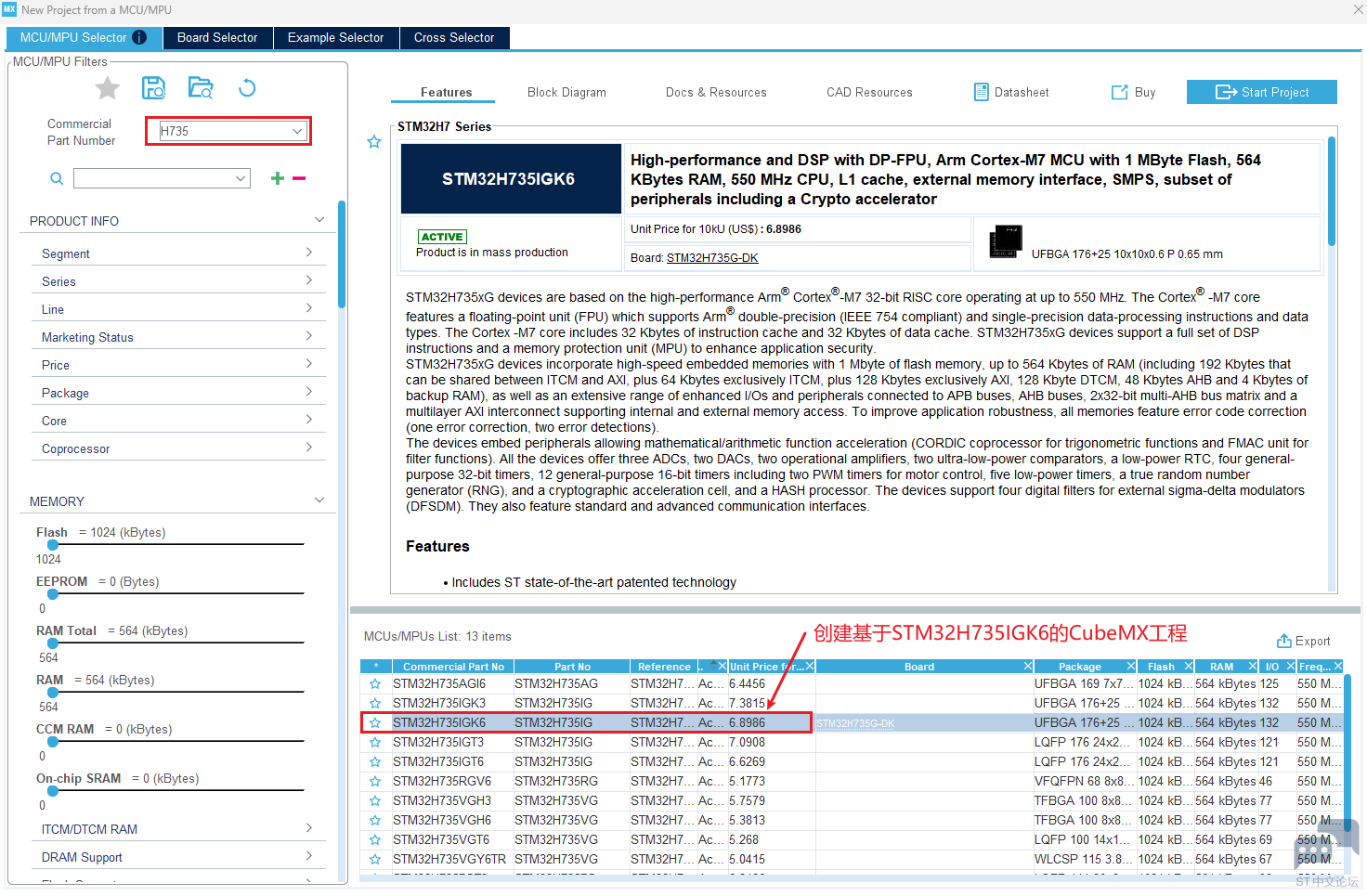Screen dimensions: 1367x896
Task: Add a search criterion with green plus
Action: pos(277,178)
